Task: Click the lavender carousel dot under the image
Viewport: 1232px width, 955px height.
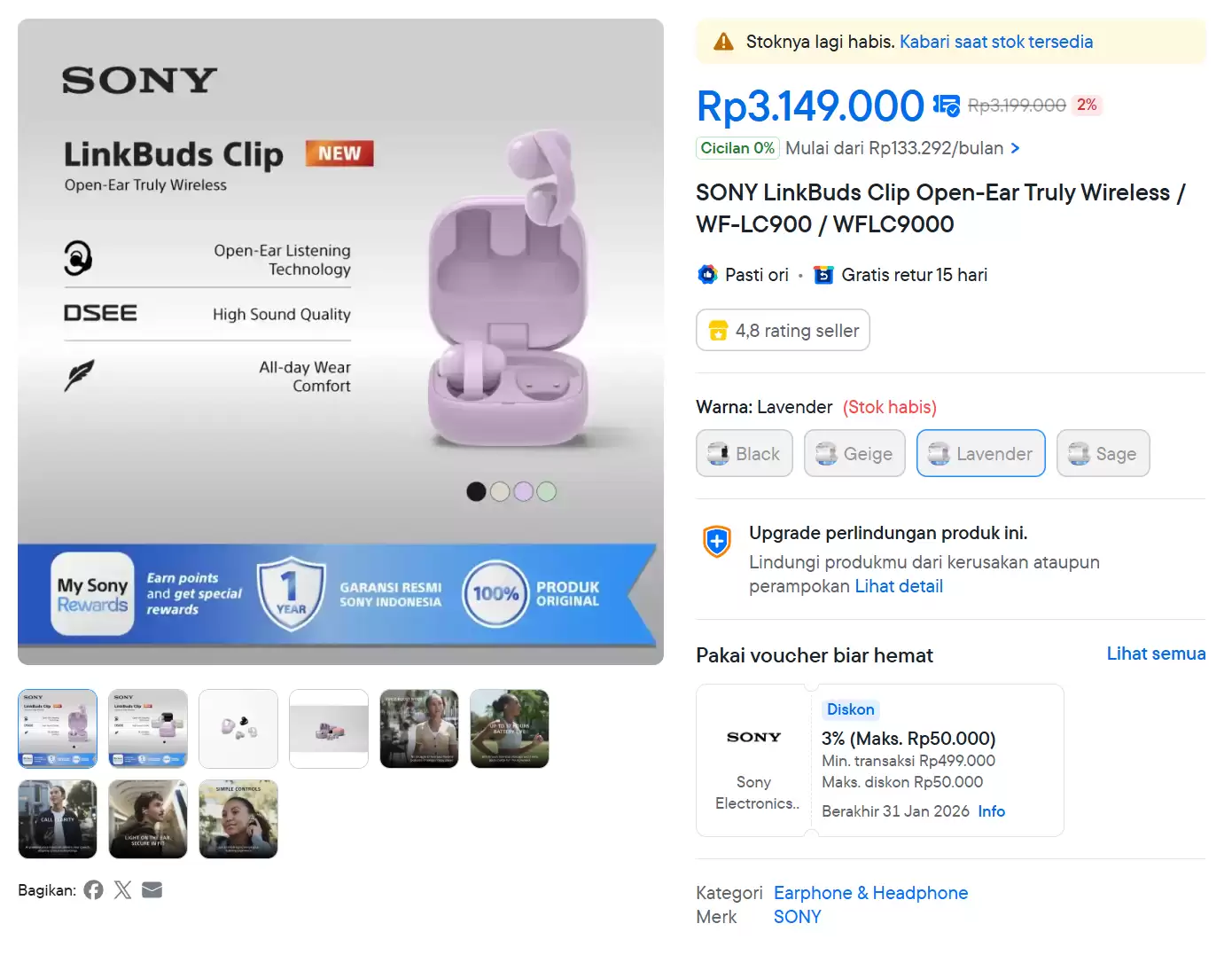Action: [524, 491]
